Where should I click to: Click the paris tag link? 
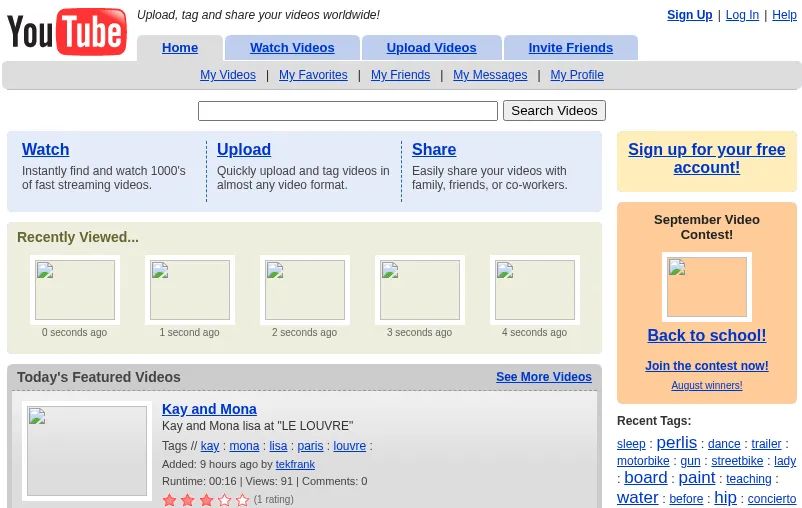(310, 446)
